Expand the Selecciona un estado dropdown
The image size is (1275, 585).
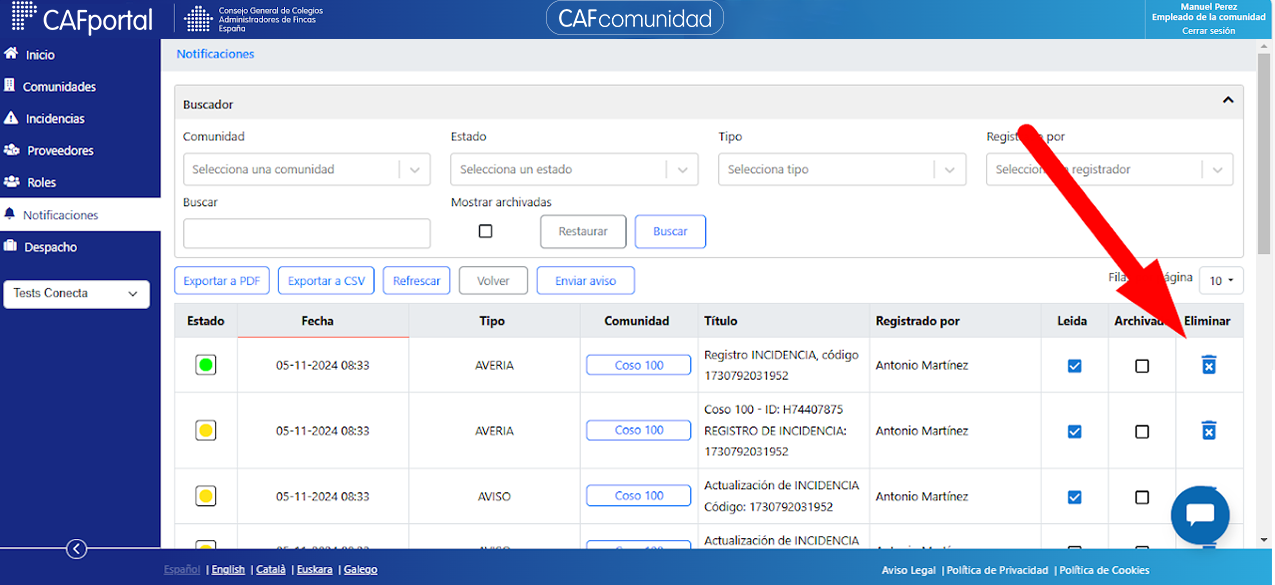point(574,169)
